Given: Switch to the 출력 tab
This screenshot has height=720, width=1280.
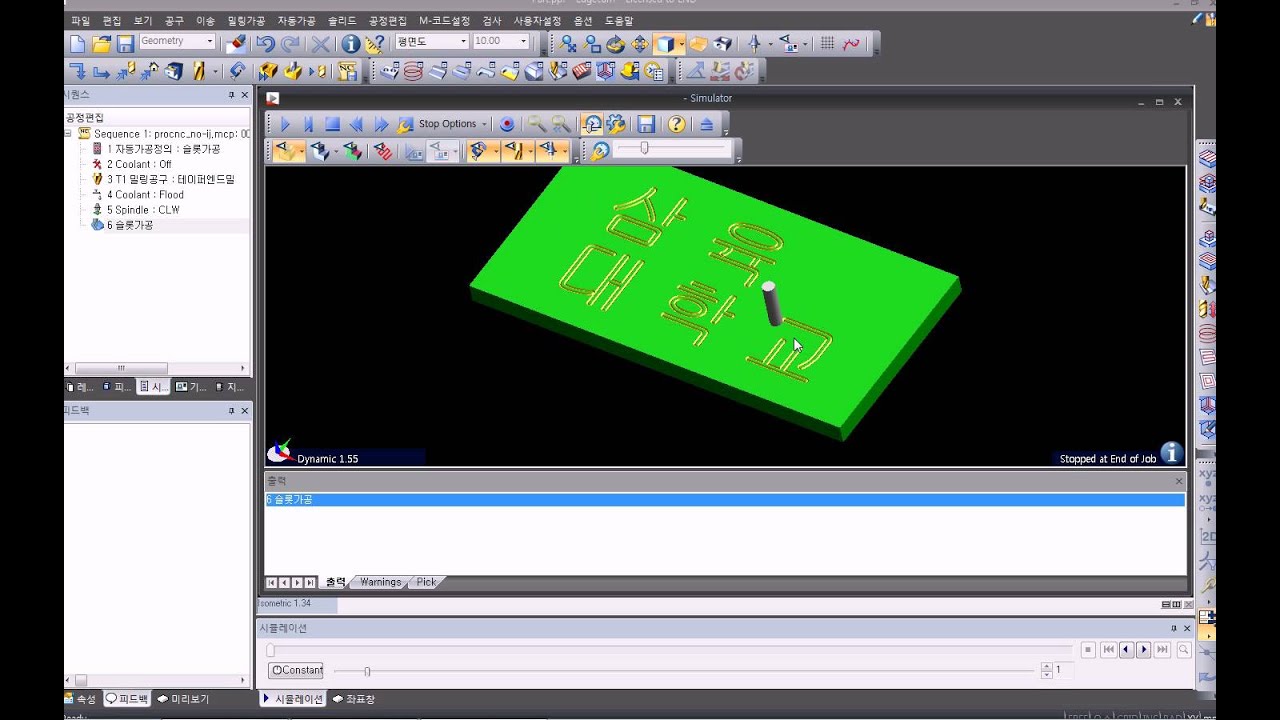Looking at the screenshot, I should tap(335, 582).
